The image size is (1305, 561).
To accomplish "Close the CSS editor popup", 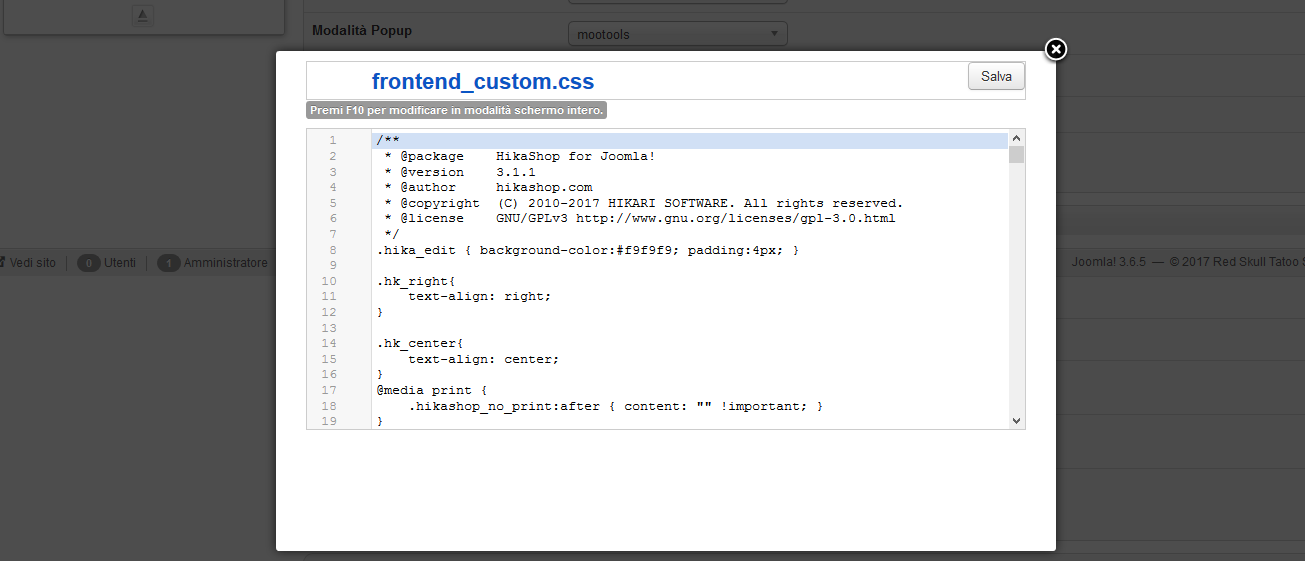I will (1056, 49).
